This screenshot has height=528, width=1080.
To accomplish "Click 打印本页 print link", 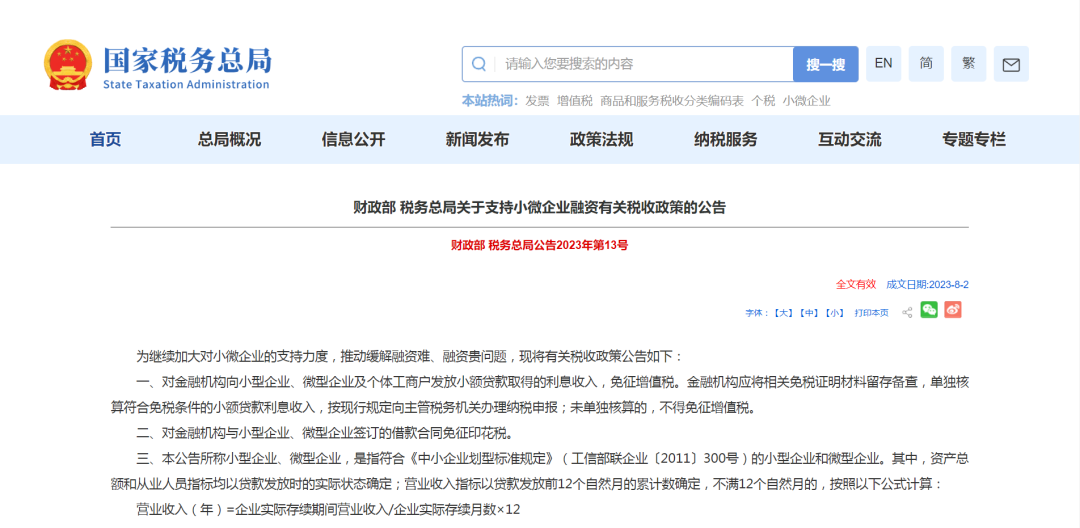I will click(871, 313).
